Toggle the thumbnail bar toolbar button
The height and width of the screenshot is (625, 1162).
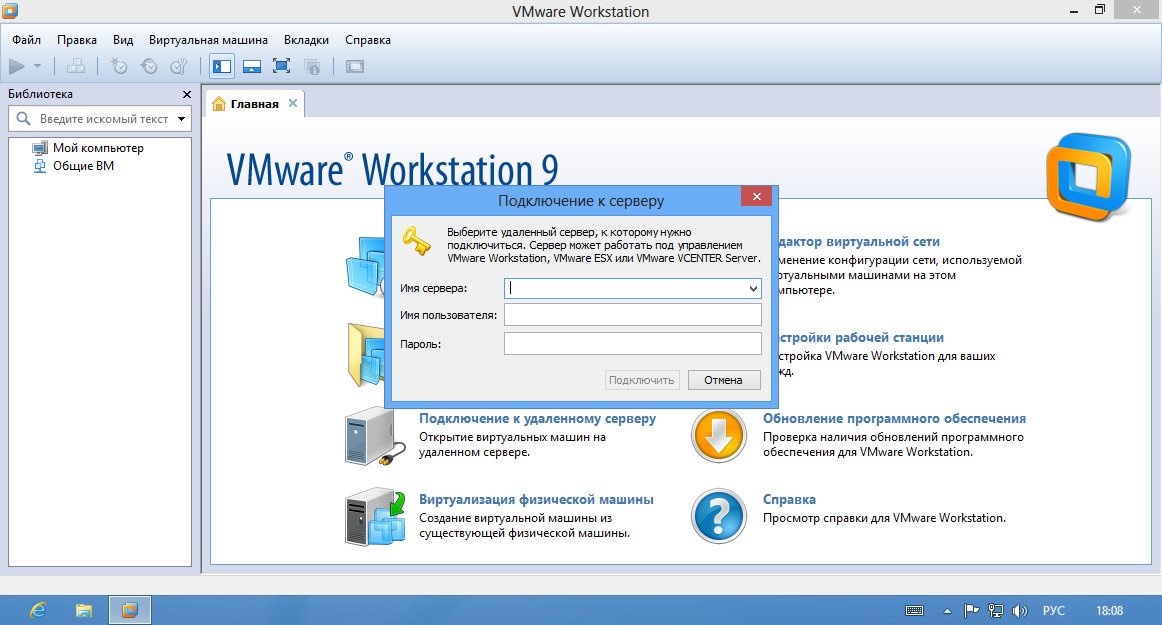click(x=252, y=67)
